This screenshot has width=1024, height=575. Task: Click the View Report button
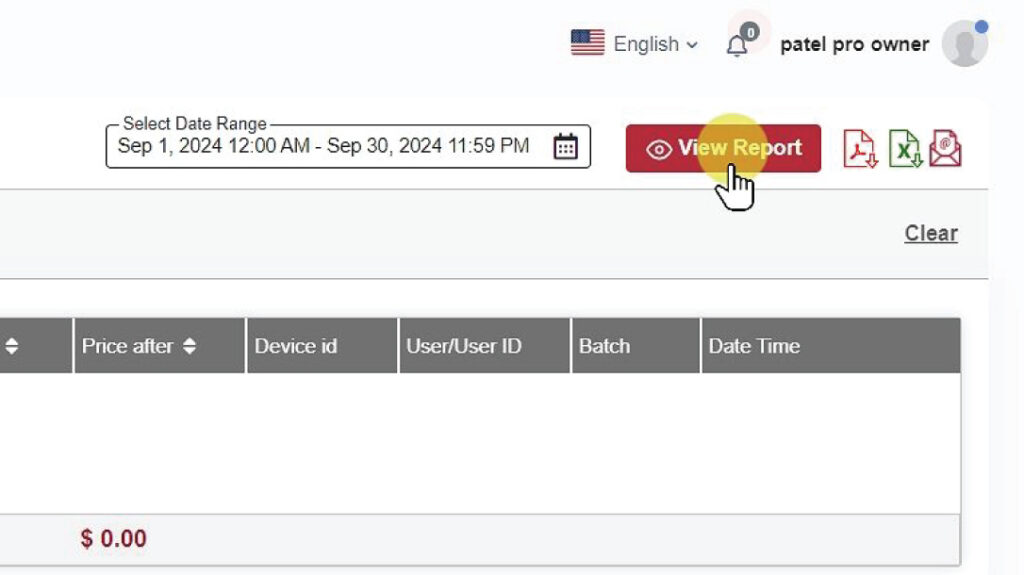click(723, 148)
